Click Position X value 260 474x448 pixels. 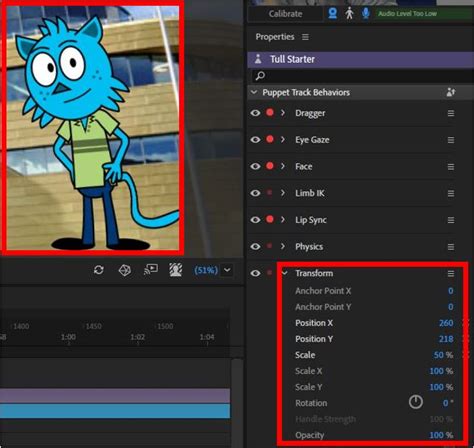[446, 323]
